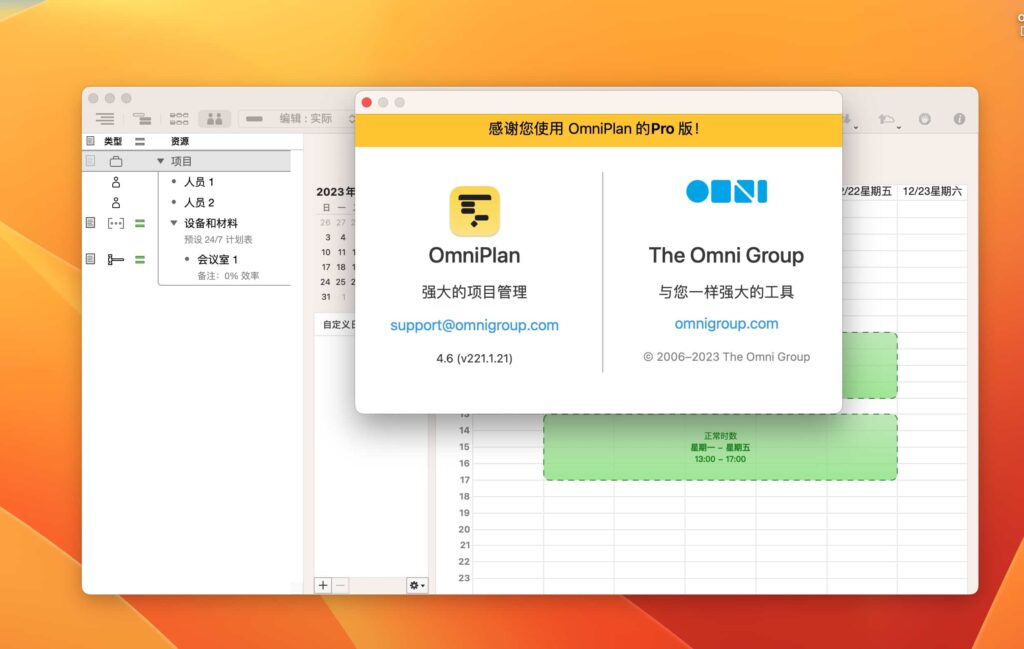Open the app info icon in toolbar
The height and width of the screenshot is (649, 1024).
pyautogui.click(x=959, y=118)
